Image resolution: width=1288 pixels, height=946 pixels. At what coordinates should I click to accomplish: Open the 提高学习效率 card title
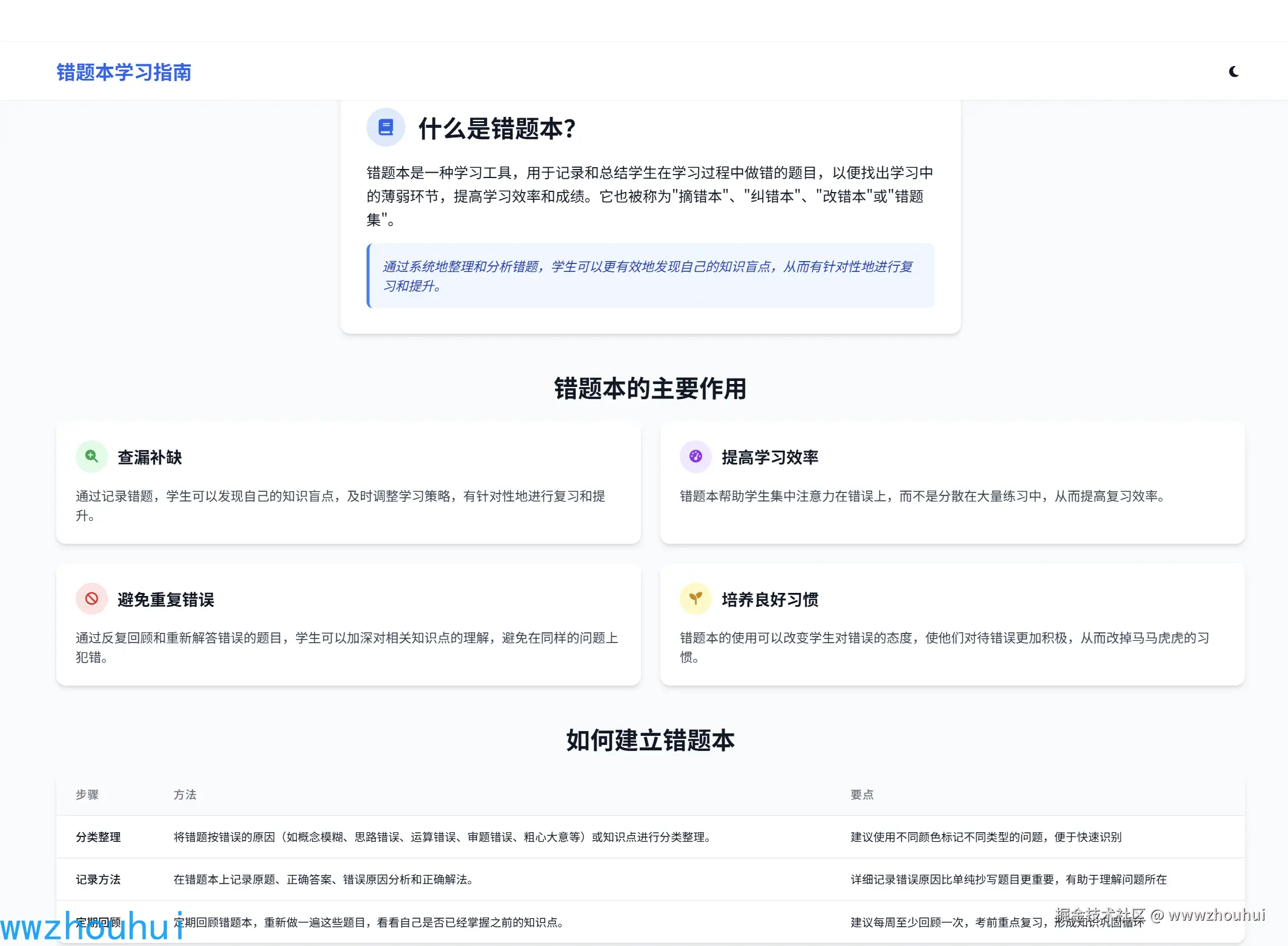tap(769, 457)
